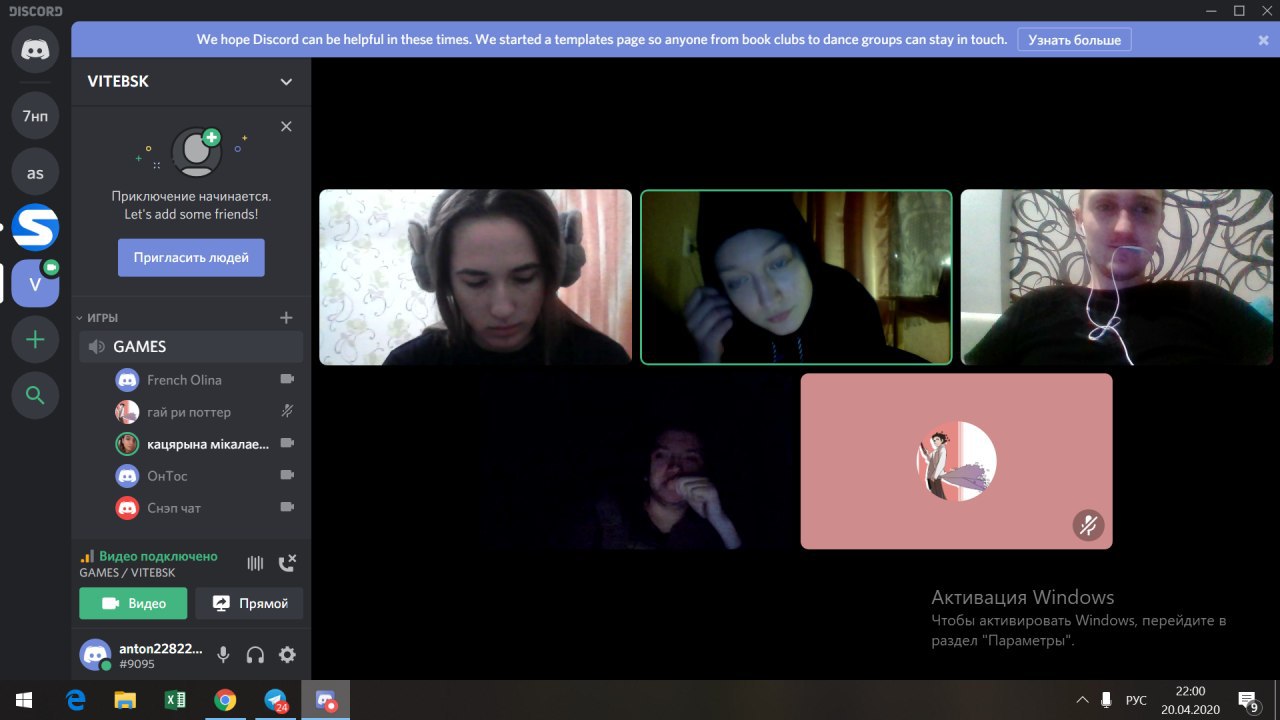This screenshot has width=1280, height=720.
Task: Close the add-friends invite card
Action: 286,127
